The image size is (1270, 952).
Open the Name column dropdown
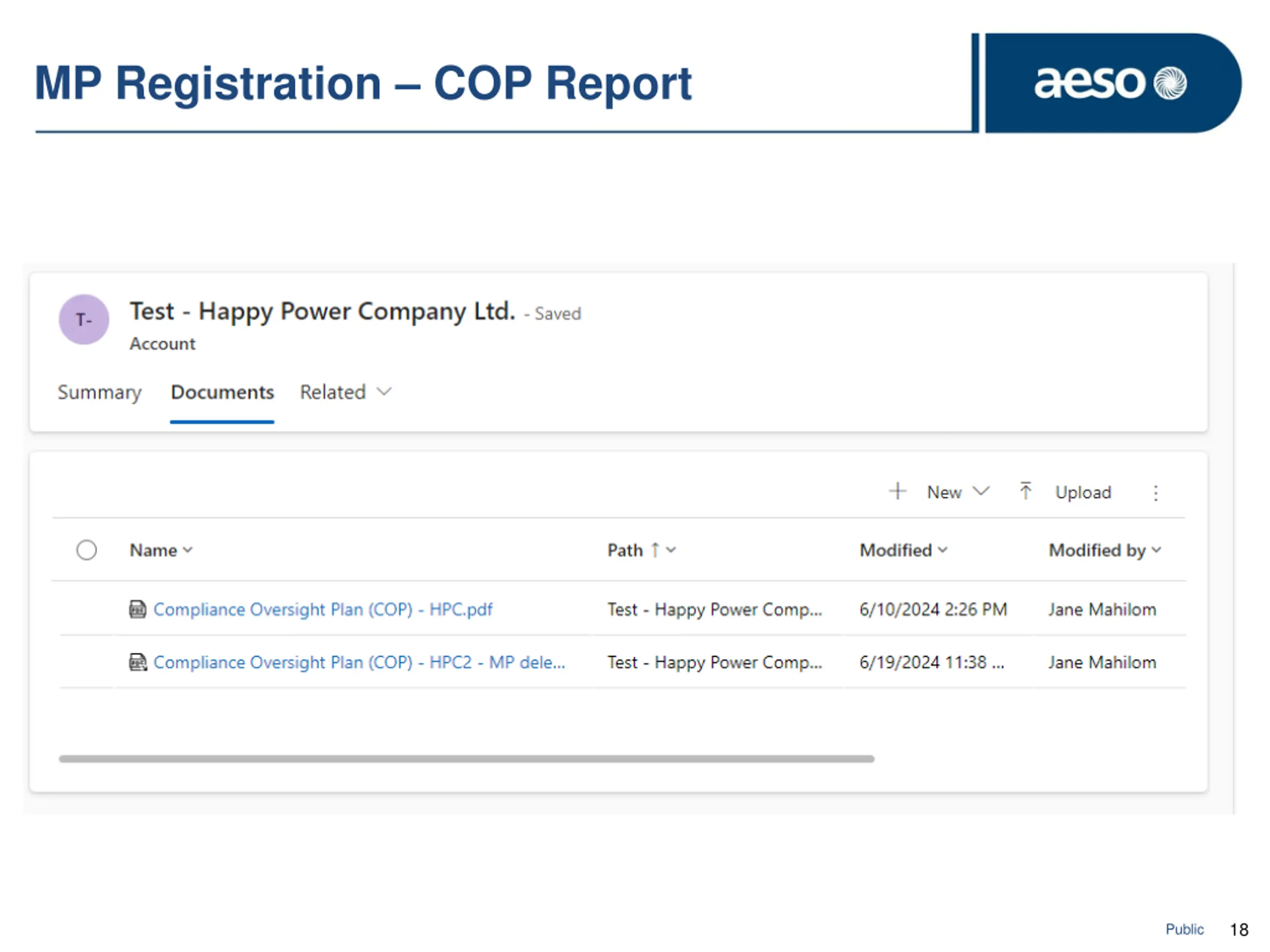click(x=188, y=550)
